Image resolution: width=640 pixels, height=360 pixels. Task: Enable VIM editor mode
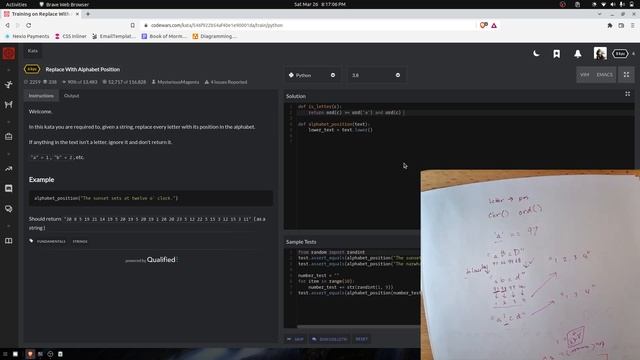(584, 75)
